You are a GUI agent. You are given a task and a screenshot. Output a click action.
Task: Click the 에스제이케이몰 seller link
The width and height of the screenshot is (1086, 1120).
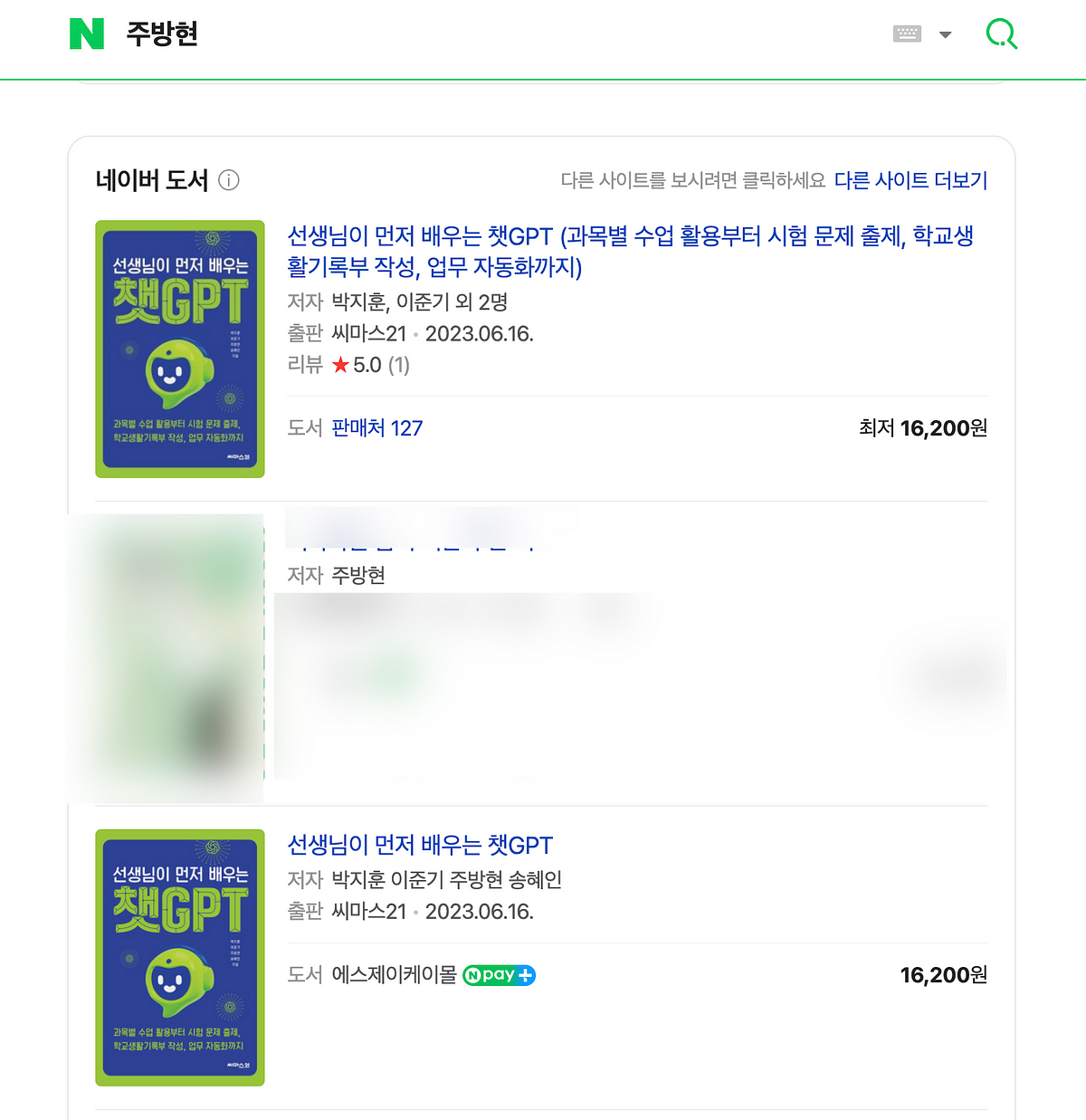point(395,975)
